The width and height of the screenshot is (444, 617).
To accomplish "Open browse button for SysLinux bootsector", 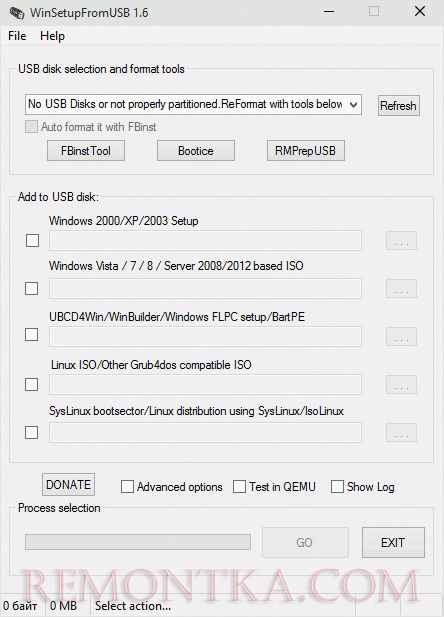I will (401, 432).
